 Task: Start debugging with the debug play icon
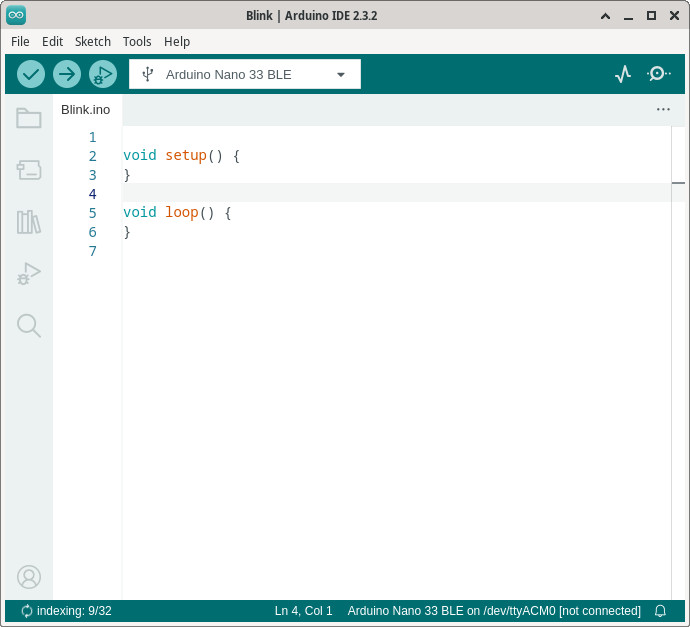pyautogui.click(x=103, y=74)
